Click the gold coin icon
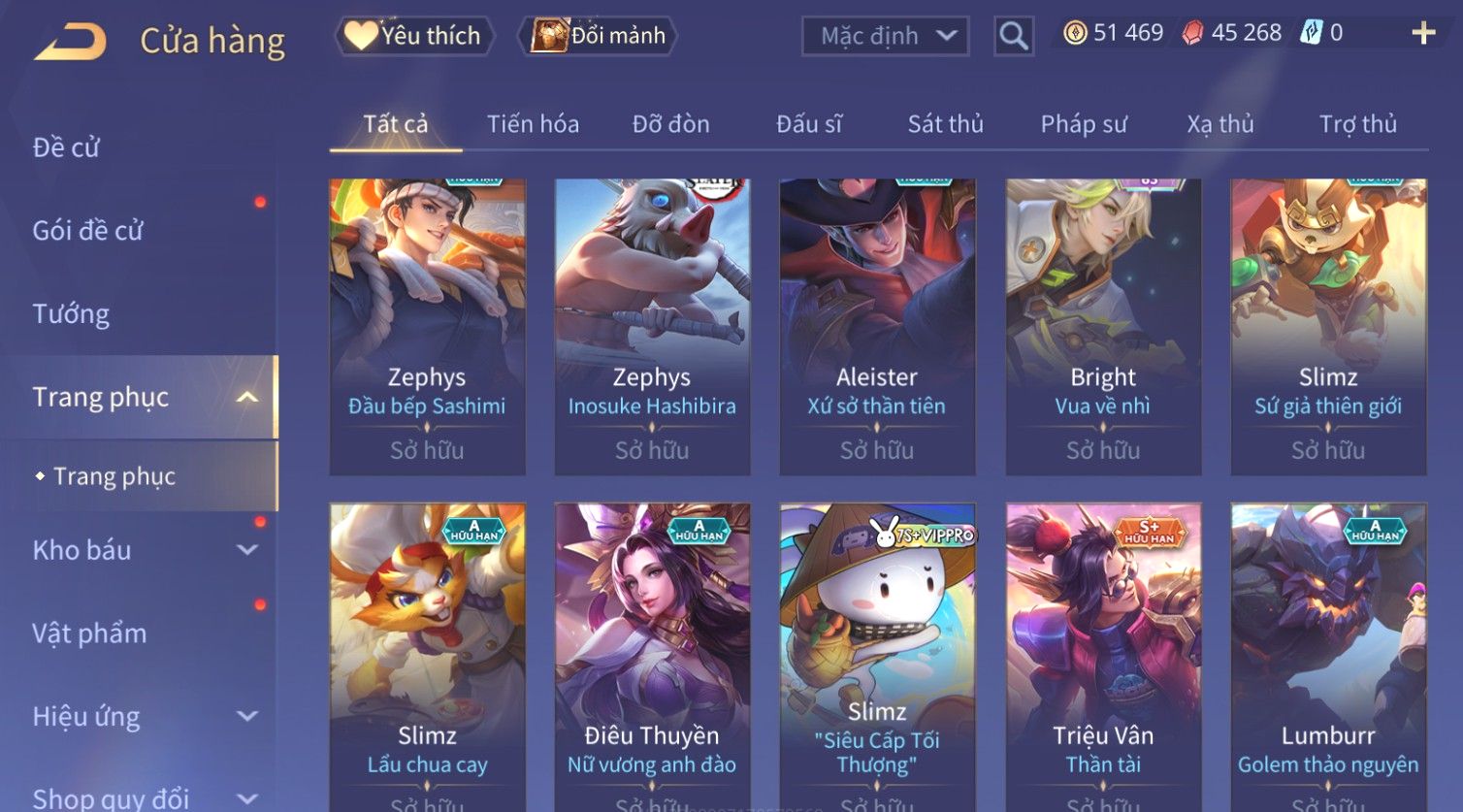The height and width of the screenshot is (812, 1463). pos(1075,33)
